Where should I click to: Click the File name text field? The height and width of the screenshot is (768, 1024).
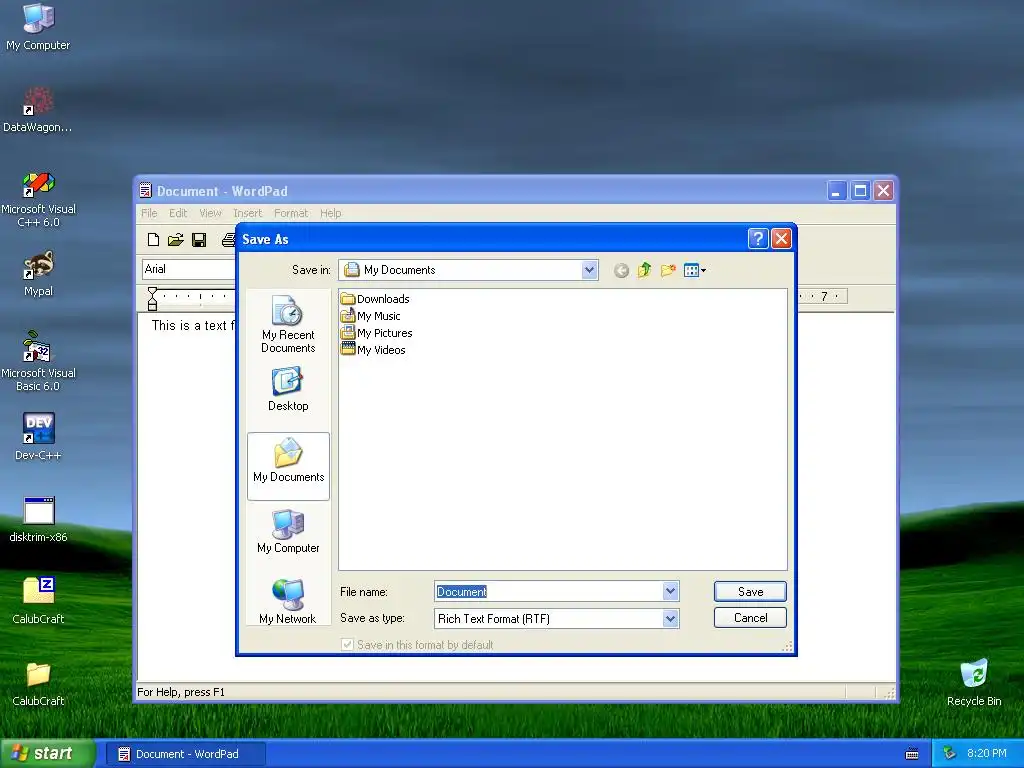[x=549, y=591]
